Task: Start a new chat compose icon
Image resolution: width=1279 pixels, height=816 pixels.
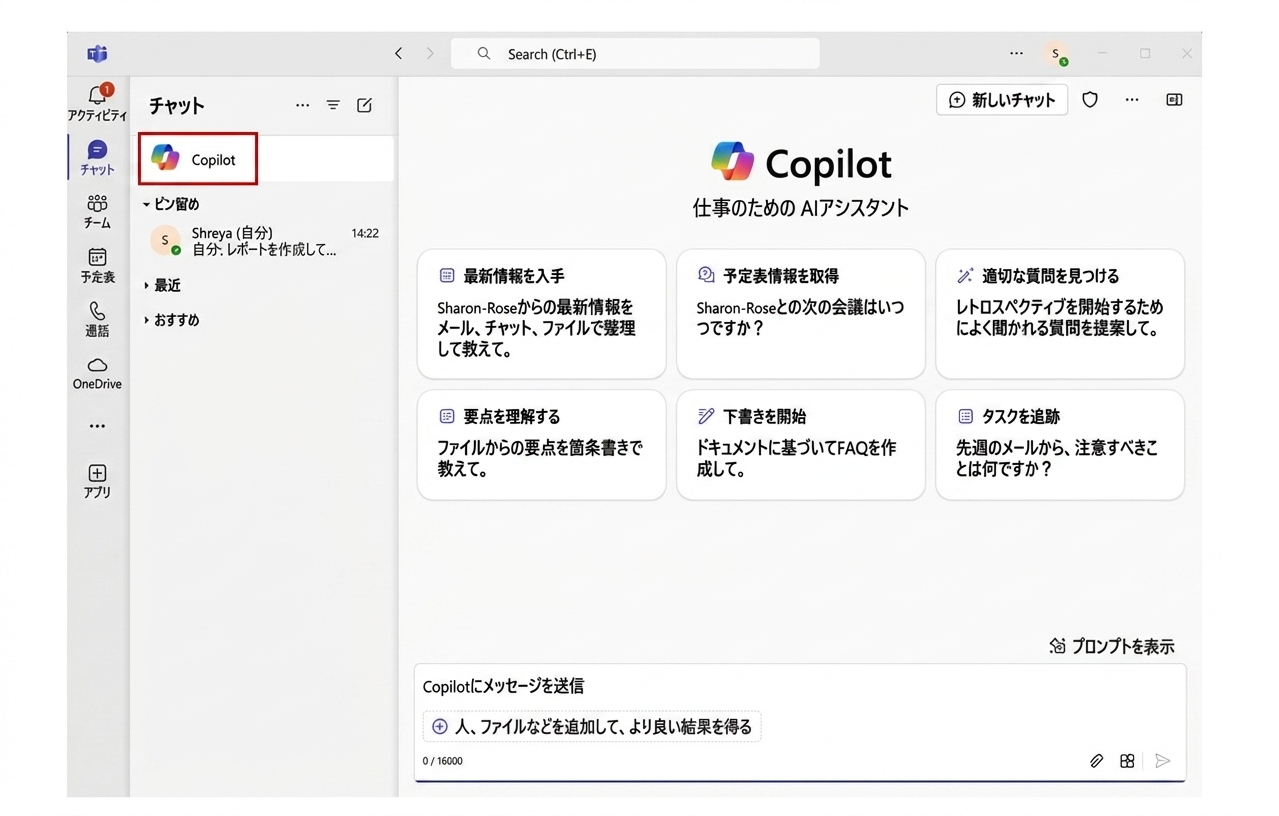Action: (364, 105)
